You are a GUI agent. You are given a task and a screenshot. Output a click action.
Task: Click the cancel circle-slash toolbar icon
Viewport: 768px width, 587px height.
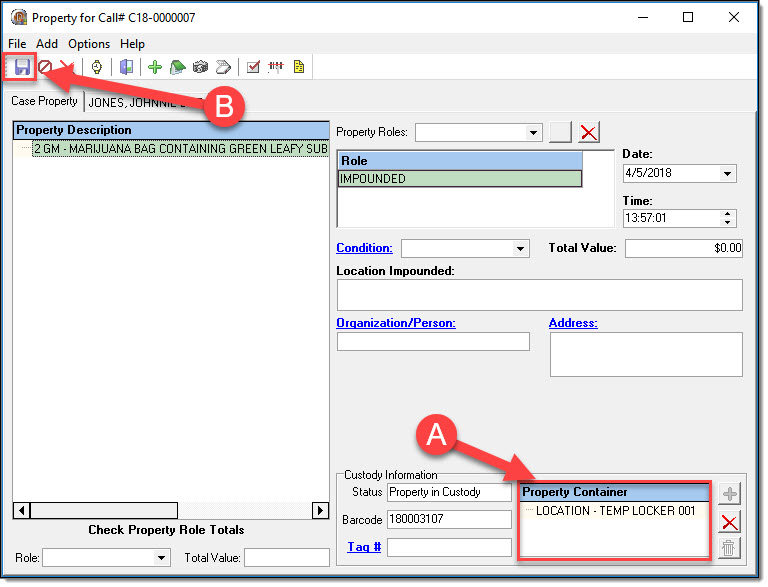45,67
